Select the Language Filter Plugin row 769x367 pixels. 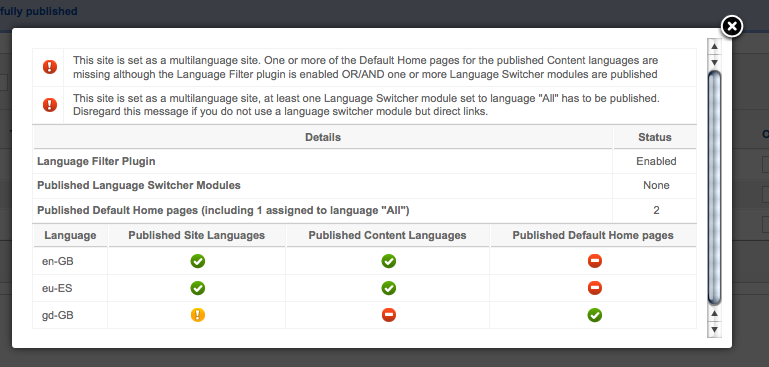[x=364, y=161]
